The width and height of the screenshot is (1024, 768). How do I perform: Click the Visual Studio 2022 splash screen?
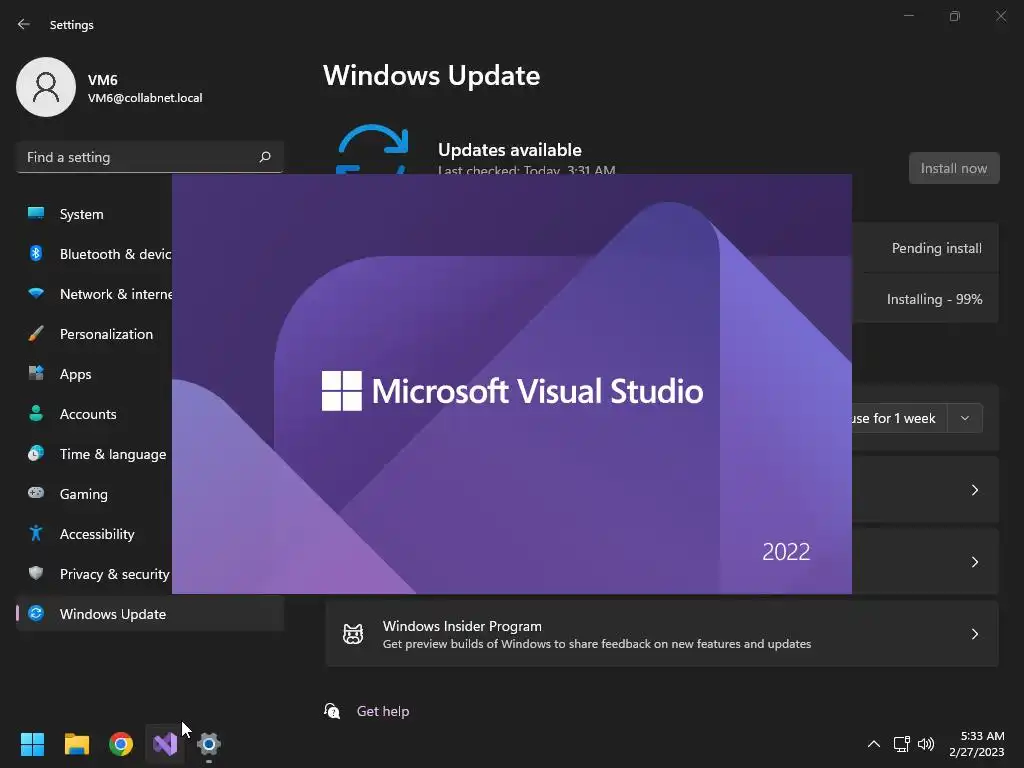click(x=512, y=384)
